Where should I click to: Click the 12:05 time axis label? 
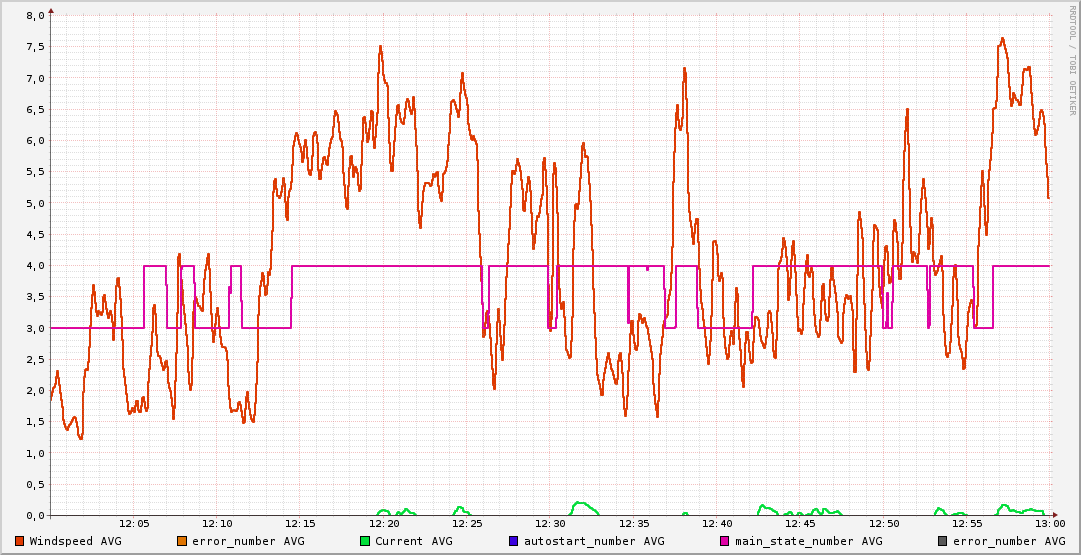pyautogui.click(x=134, y=523)
